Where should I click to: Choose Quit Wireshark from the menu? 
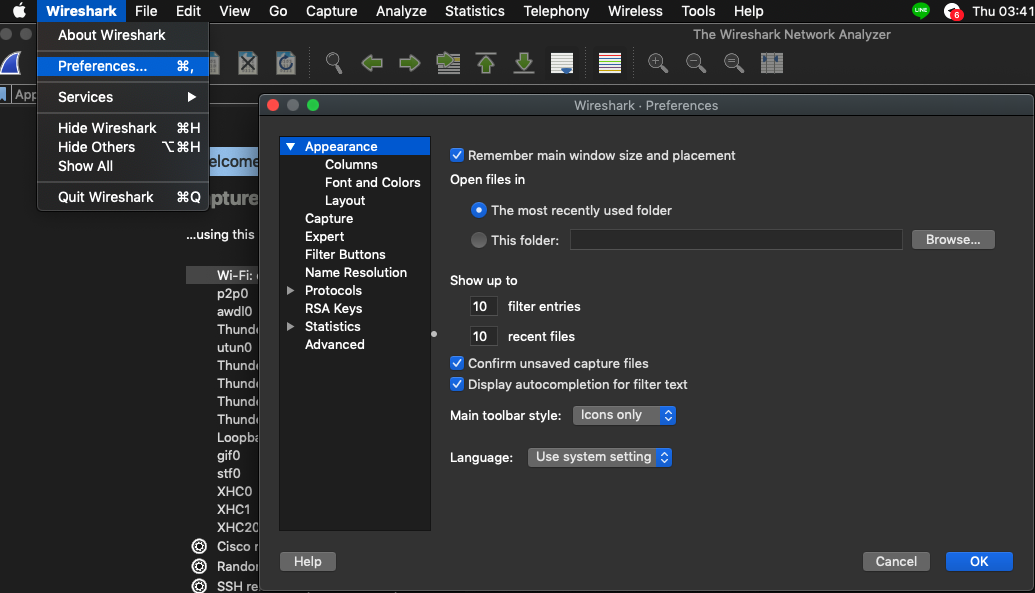[x=106, y=197]
